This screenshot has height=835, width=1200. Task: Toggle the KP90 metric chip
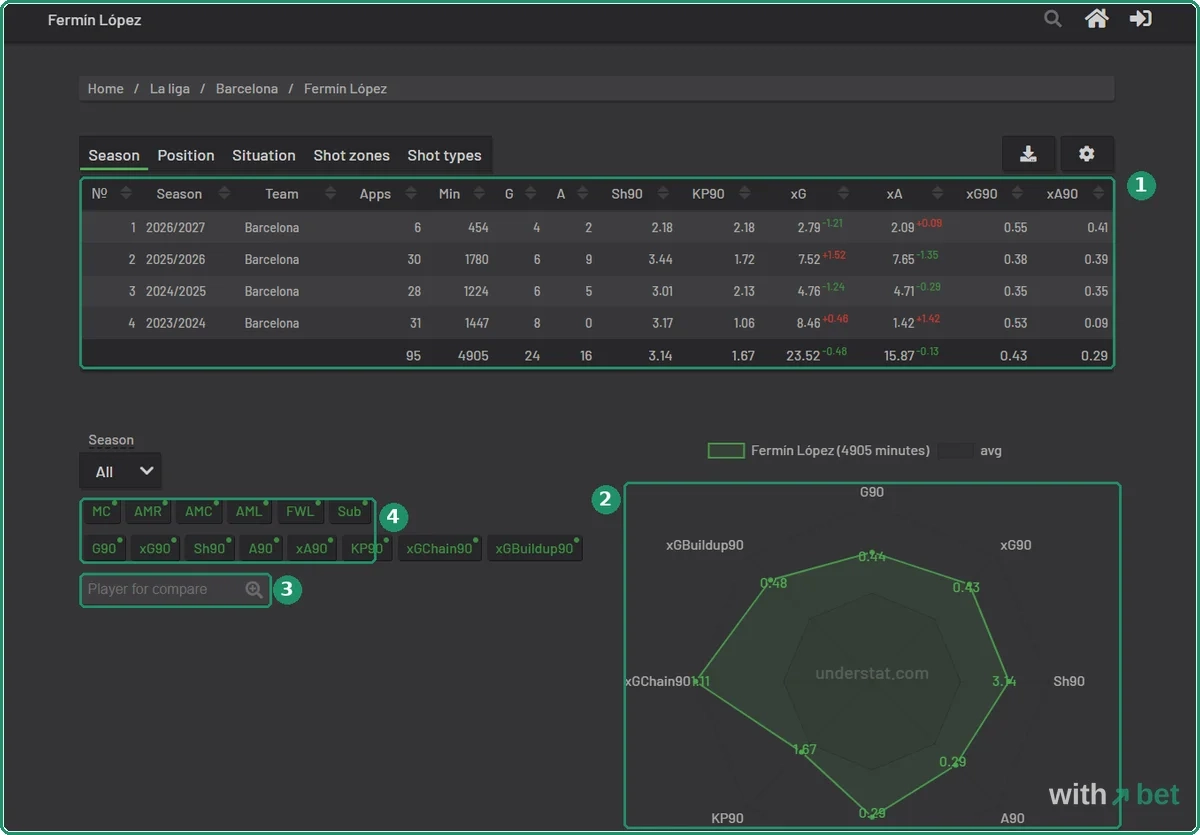[x=367, y=549]
